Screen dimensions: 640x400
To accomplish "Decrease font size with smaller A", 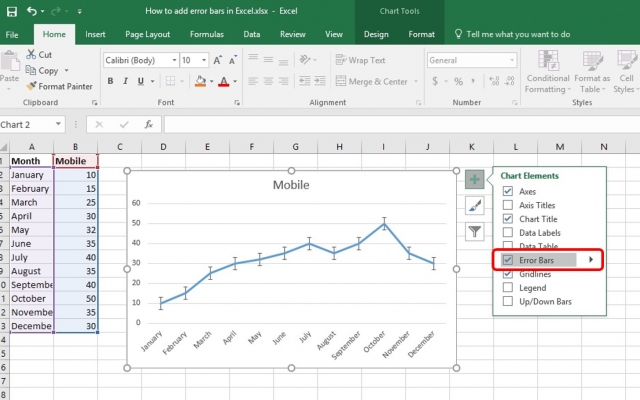I will click(233, 60).
